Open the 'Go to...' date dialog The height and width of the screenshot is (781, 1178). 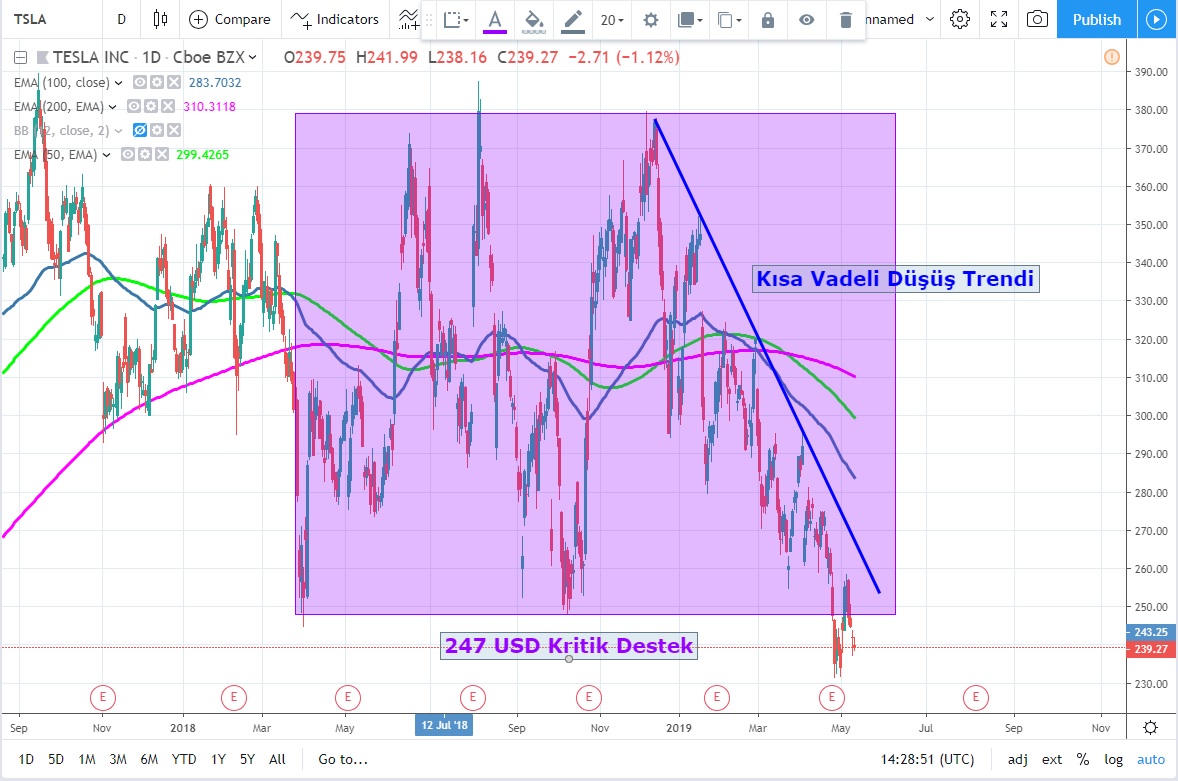343,759
